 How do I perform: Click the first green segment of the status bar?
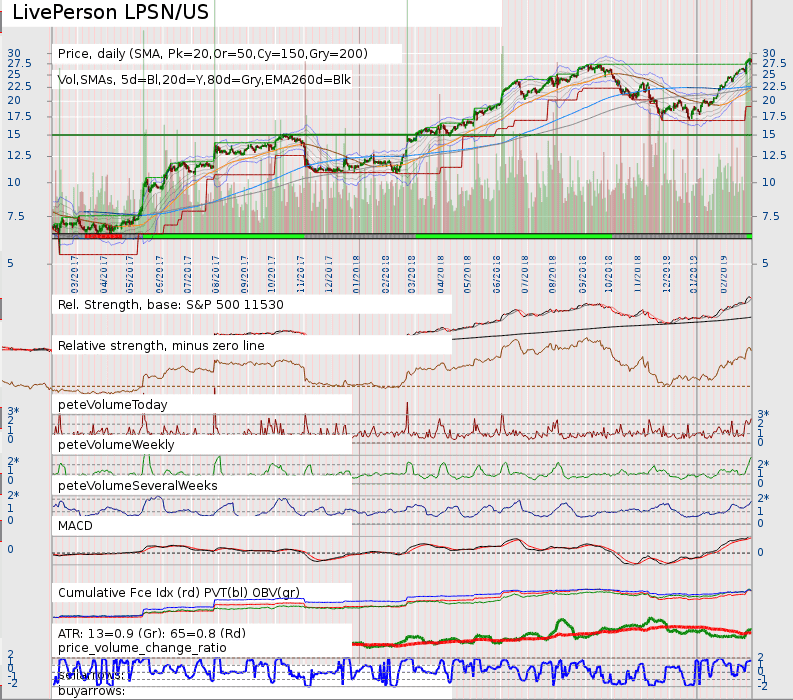[x=224, y=236]
